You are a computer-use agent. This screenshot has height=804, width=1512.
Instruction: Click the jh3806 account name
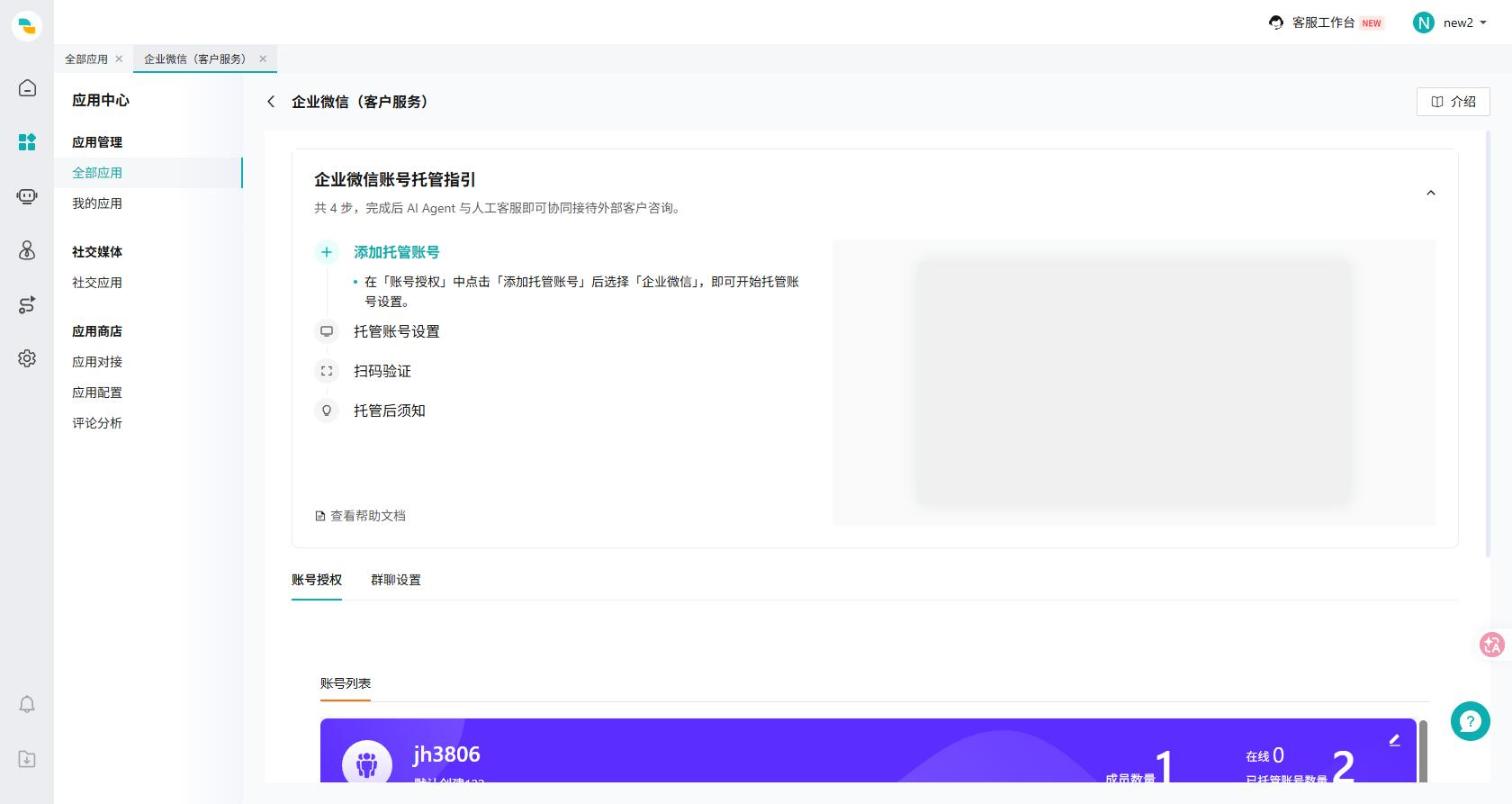pos(446,754)
